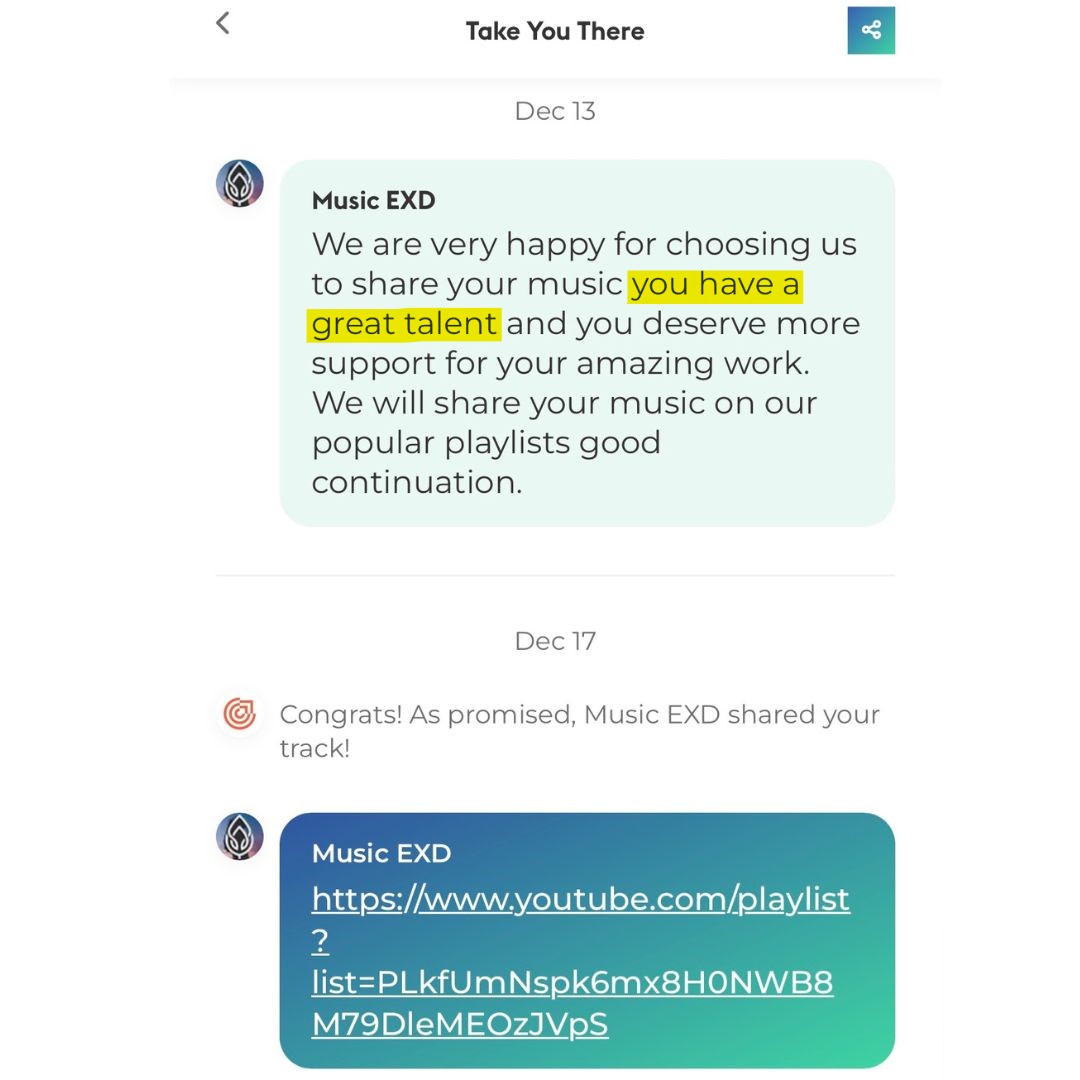Click the underlined question mark in link

[x=320, y=941]
